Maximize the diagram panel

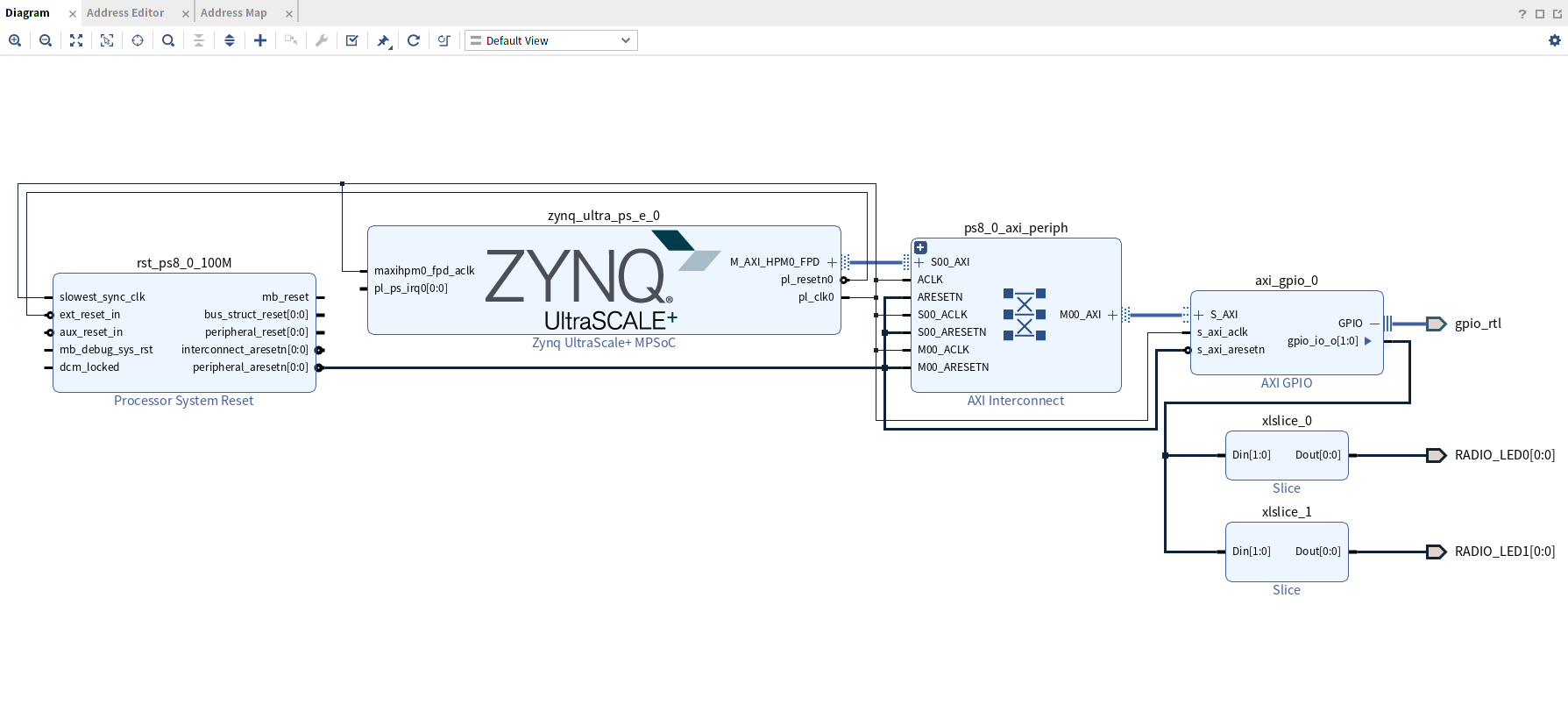coord(1540,13)
